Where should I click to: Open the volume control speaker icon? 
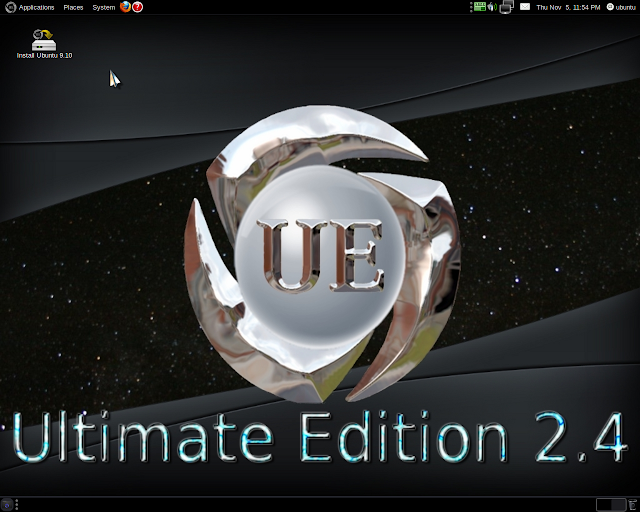click(x=492, y=7)
